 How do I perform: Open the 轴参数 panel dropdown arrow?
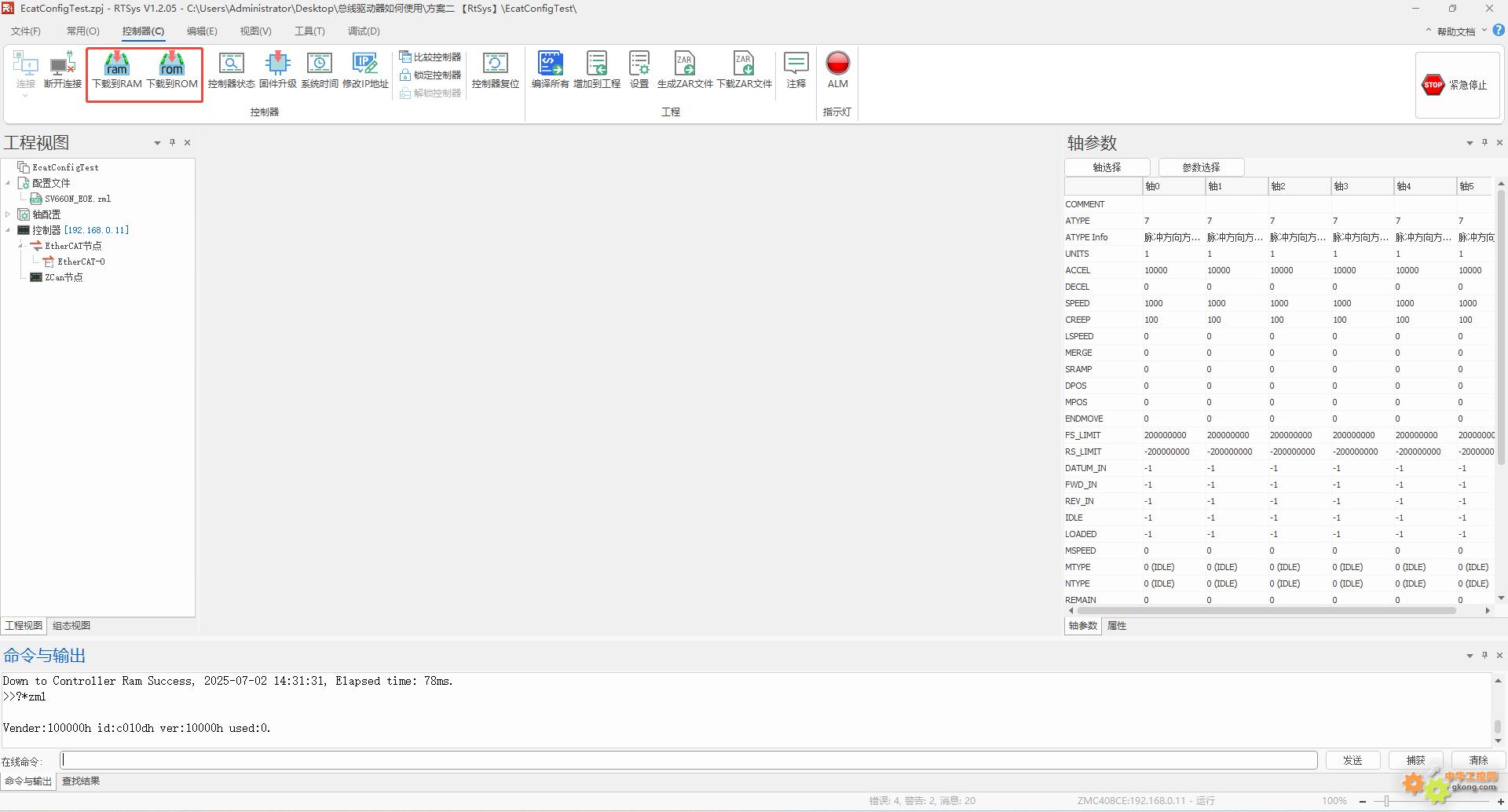(1470, 143)
